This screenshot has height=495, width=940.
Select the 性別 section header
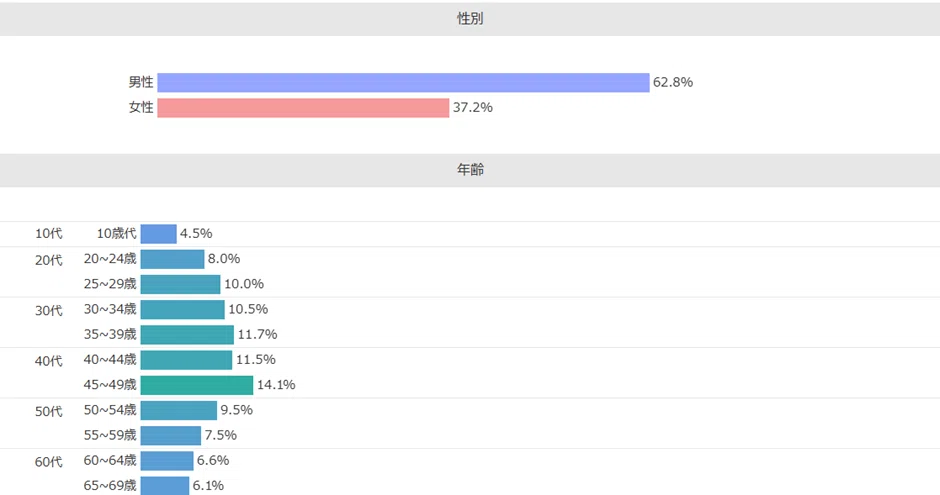pyautogui.click(x=470, y=19)
